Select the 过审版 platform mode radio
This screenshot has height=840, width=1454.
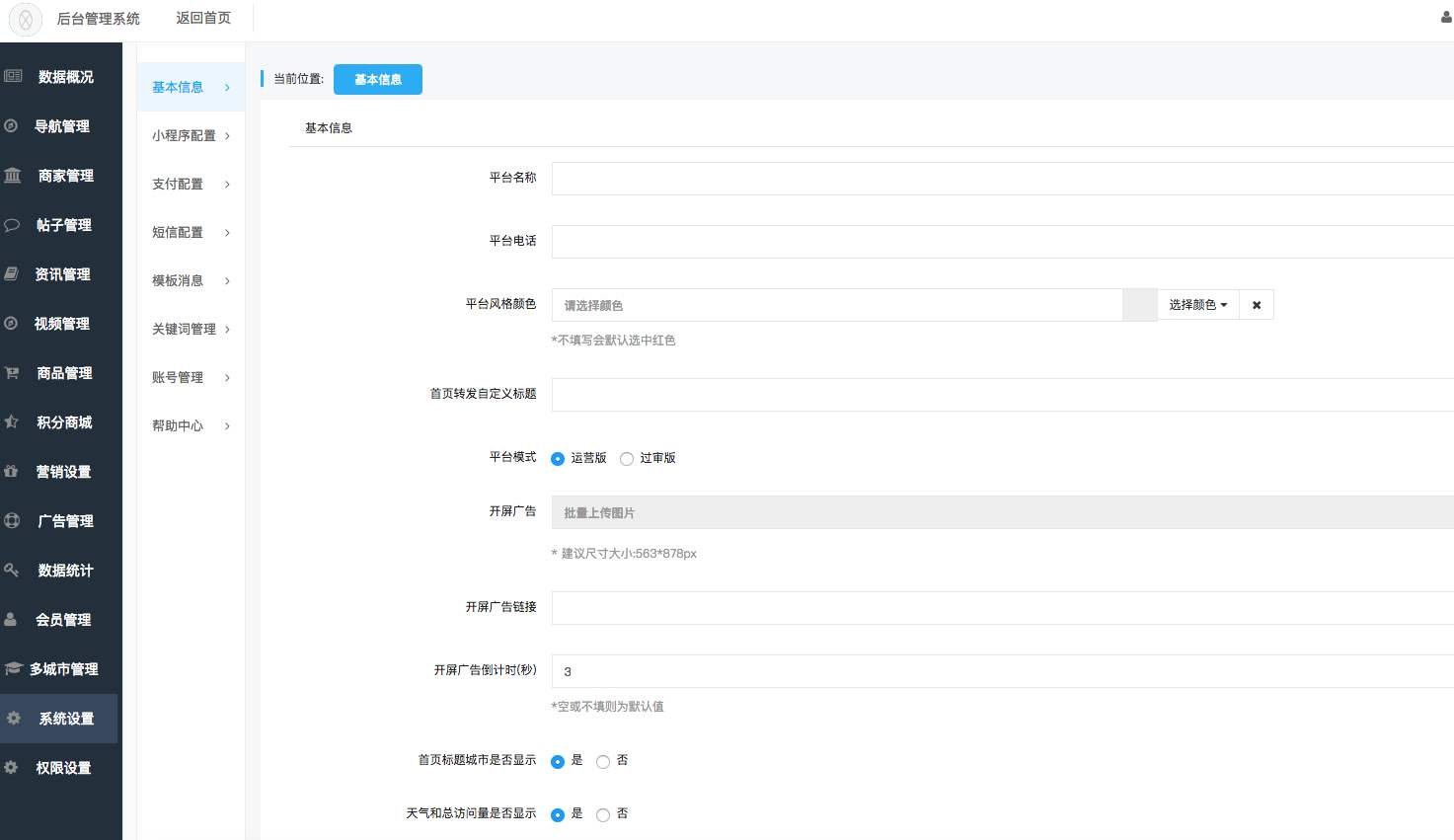[x=627, y=459]
